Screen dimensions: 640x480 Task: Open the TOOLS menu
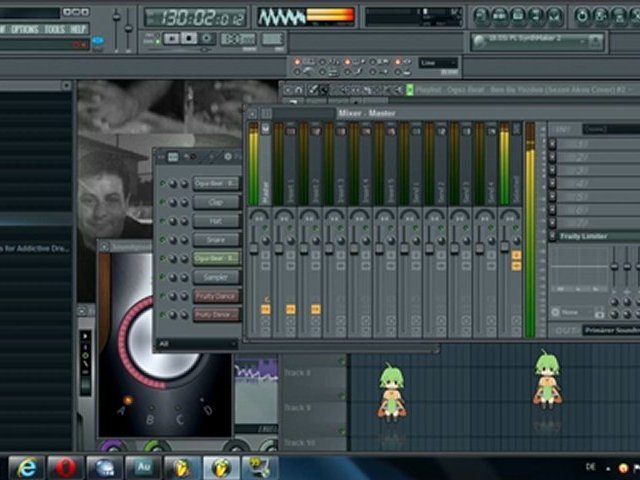pos(54,29)
